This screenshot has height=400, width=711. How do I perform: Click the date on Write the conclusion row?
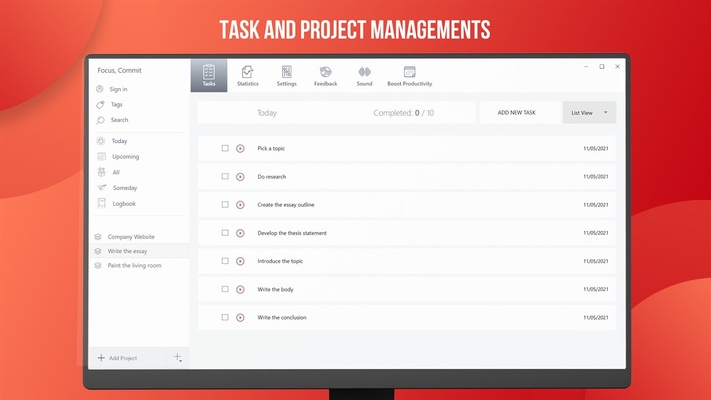595,317
